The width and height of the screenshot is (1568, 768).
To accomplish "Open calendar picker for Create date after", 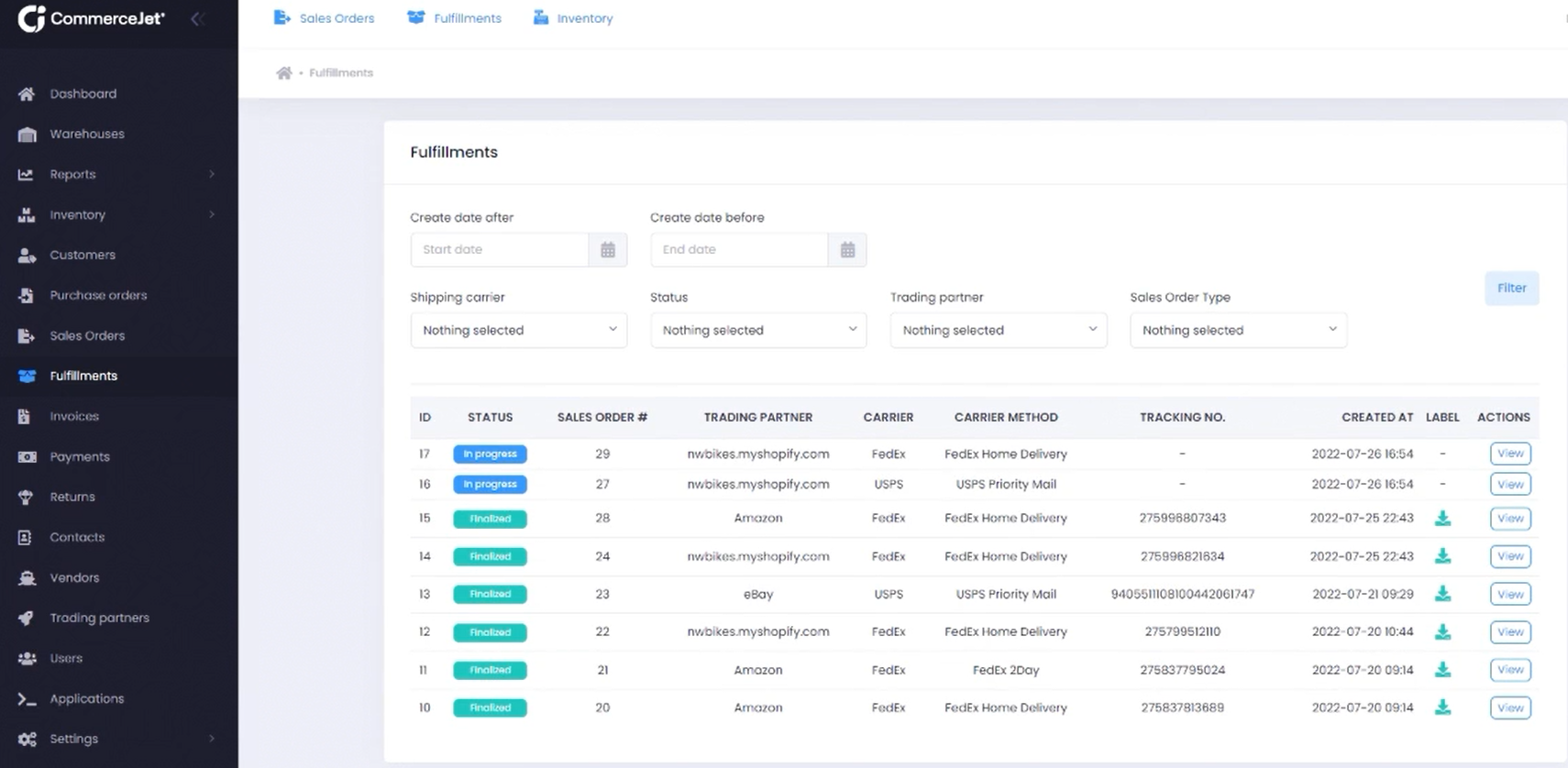I will tap(608, 249).
